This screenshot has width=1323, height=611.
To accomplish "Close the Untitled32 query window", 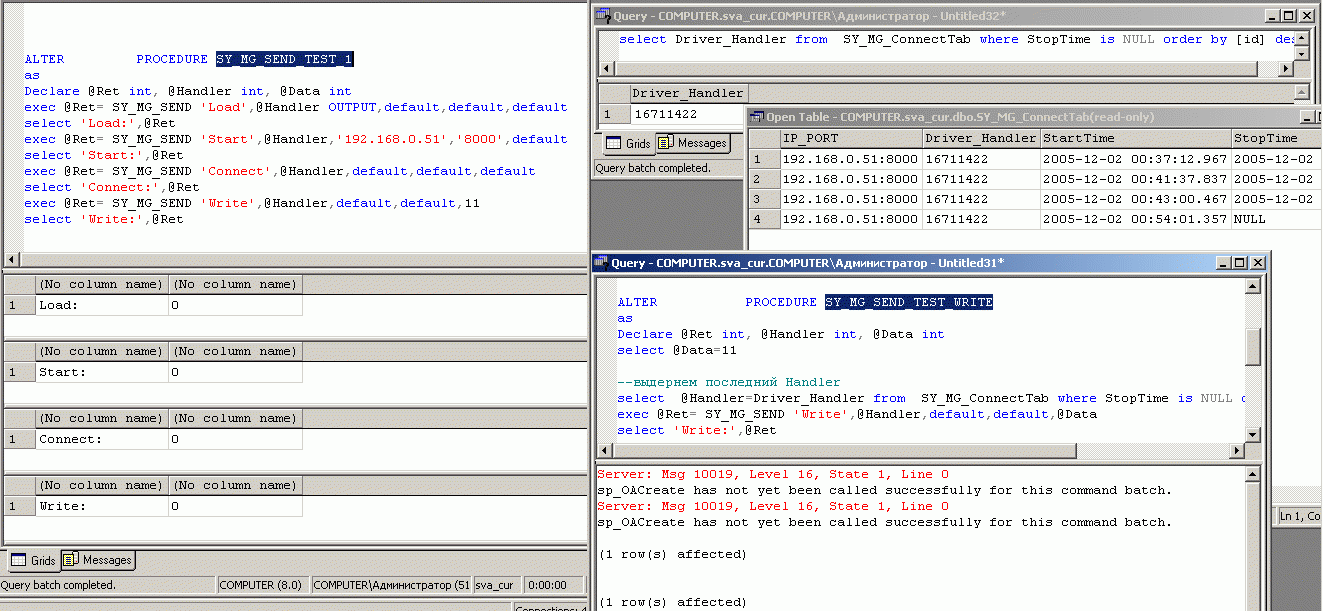I will coord(1306,15).
